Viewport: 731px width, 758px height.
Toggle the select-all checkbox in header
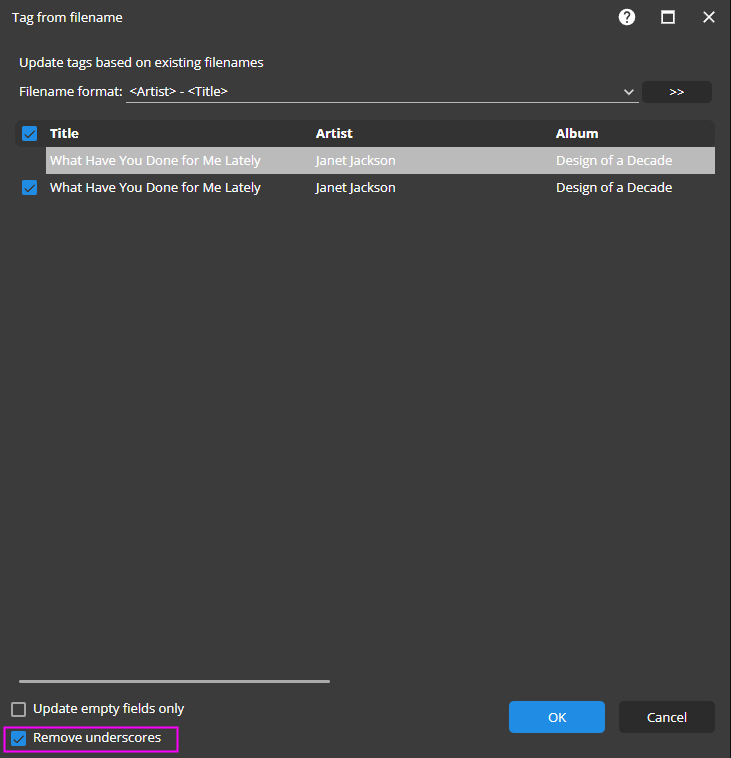point(30,133)
